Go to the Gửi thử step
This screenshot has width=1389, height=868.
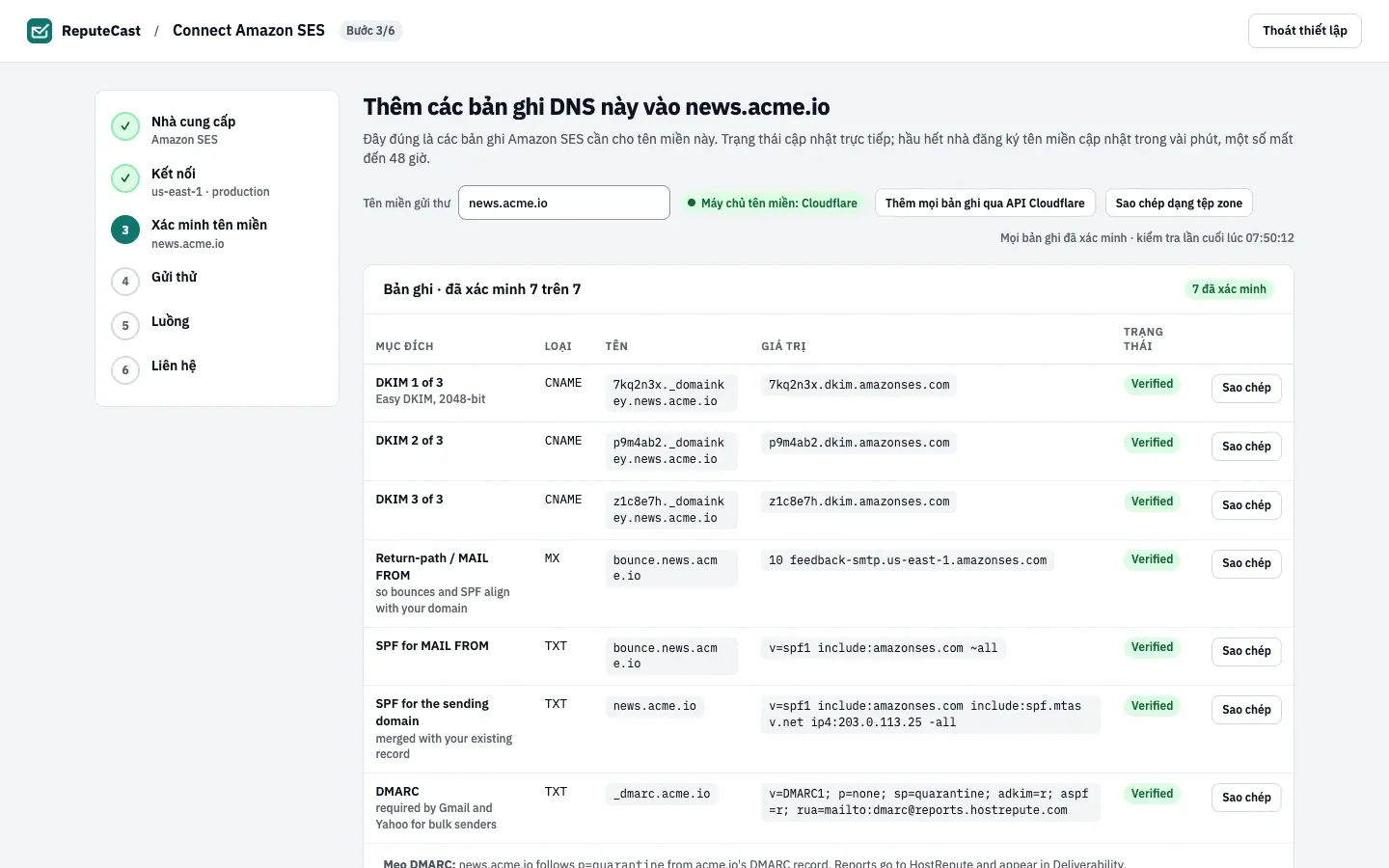(217, 281)
